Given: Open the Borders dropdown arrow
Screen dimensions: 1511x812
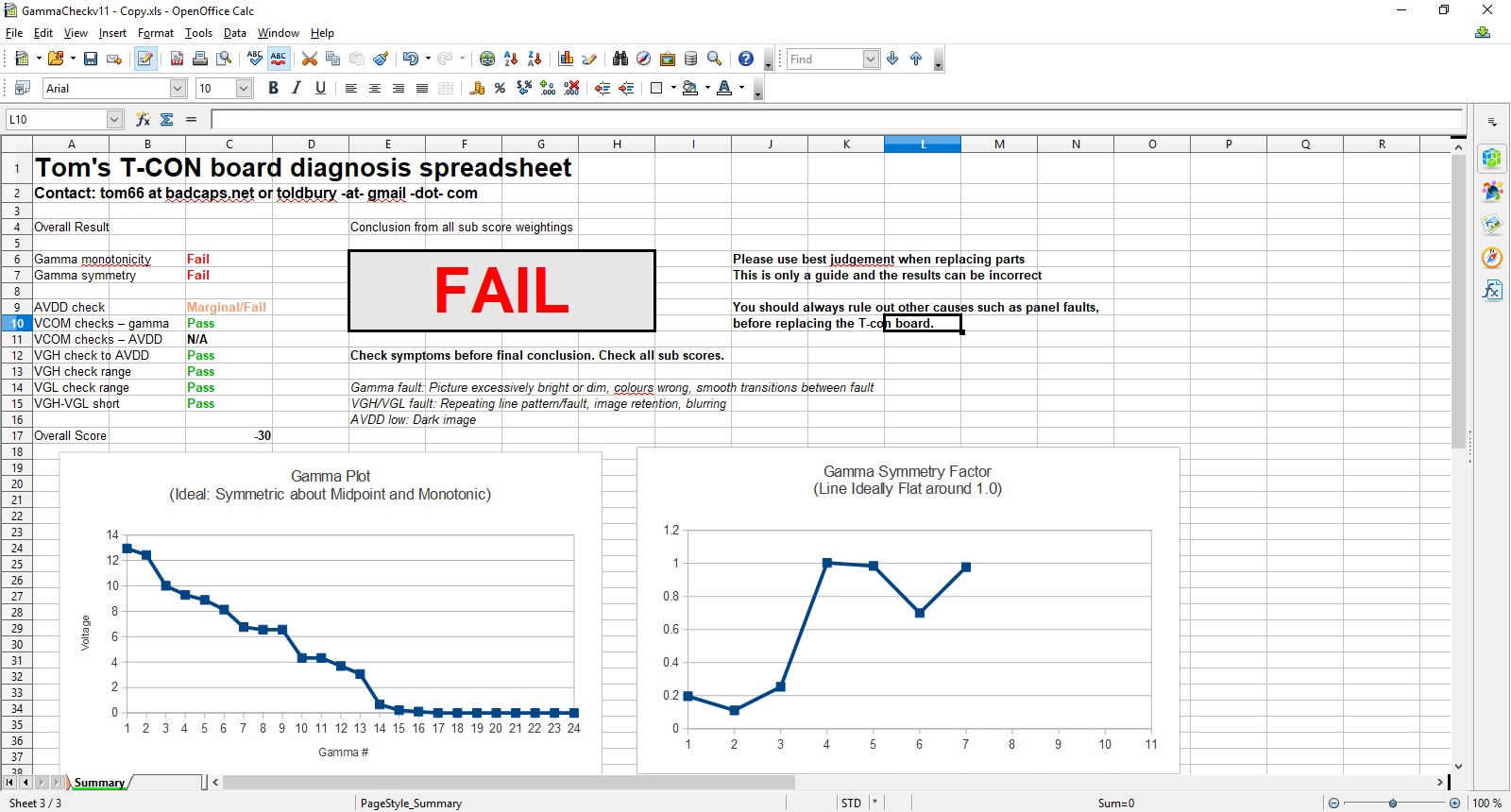Looking at the screenshot, I should (673, 88).
